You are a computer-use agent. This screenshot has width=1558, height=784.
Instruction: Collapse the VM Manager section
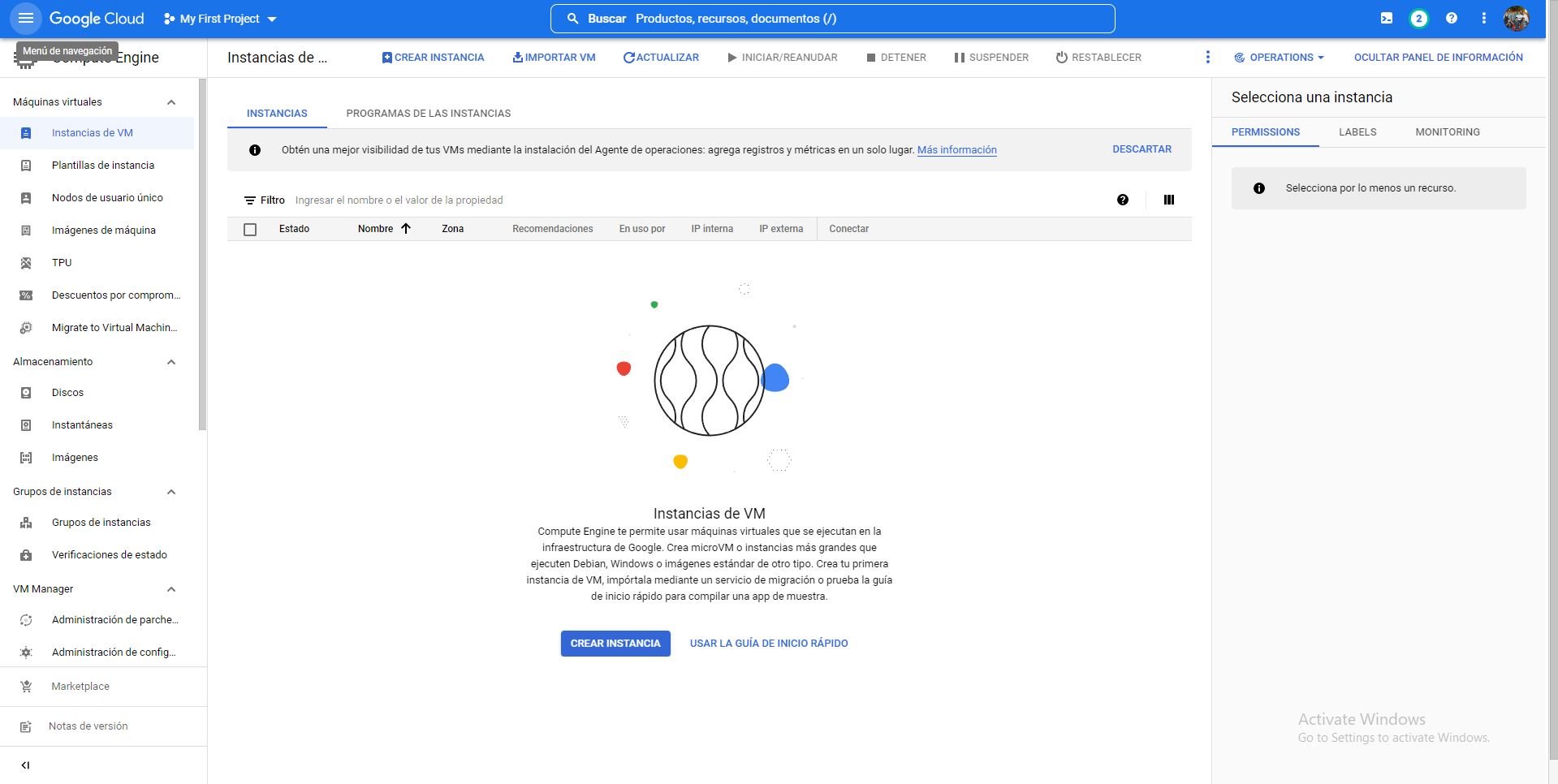tap(171, 589)
